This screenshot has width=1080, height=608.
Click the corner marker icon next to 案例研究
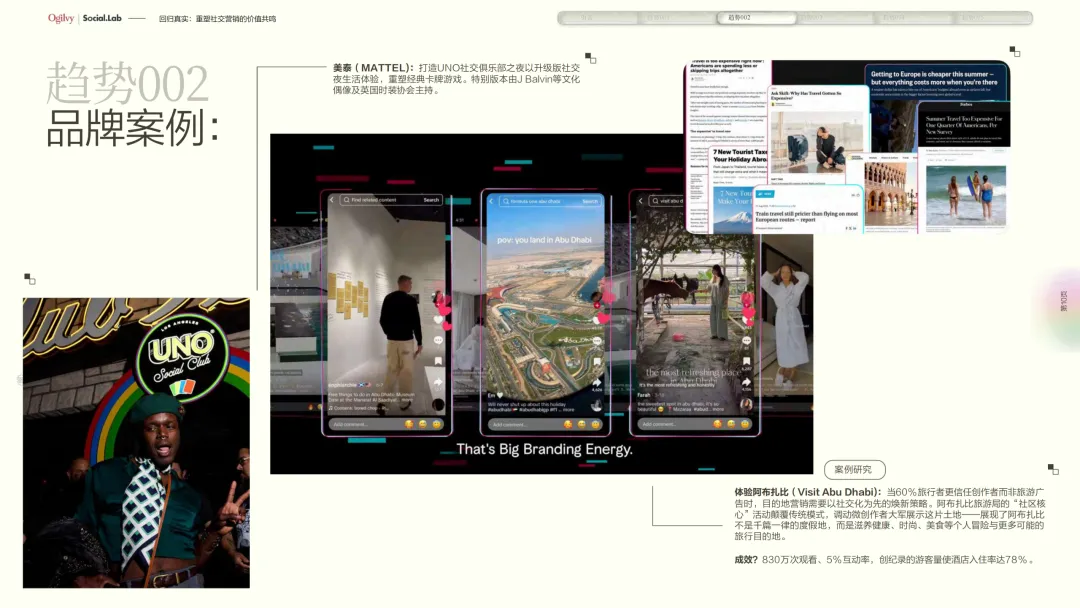pyautogui.click(x=1053, y=470)
